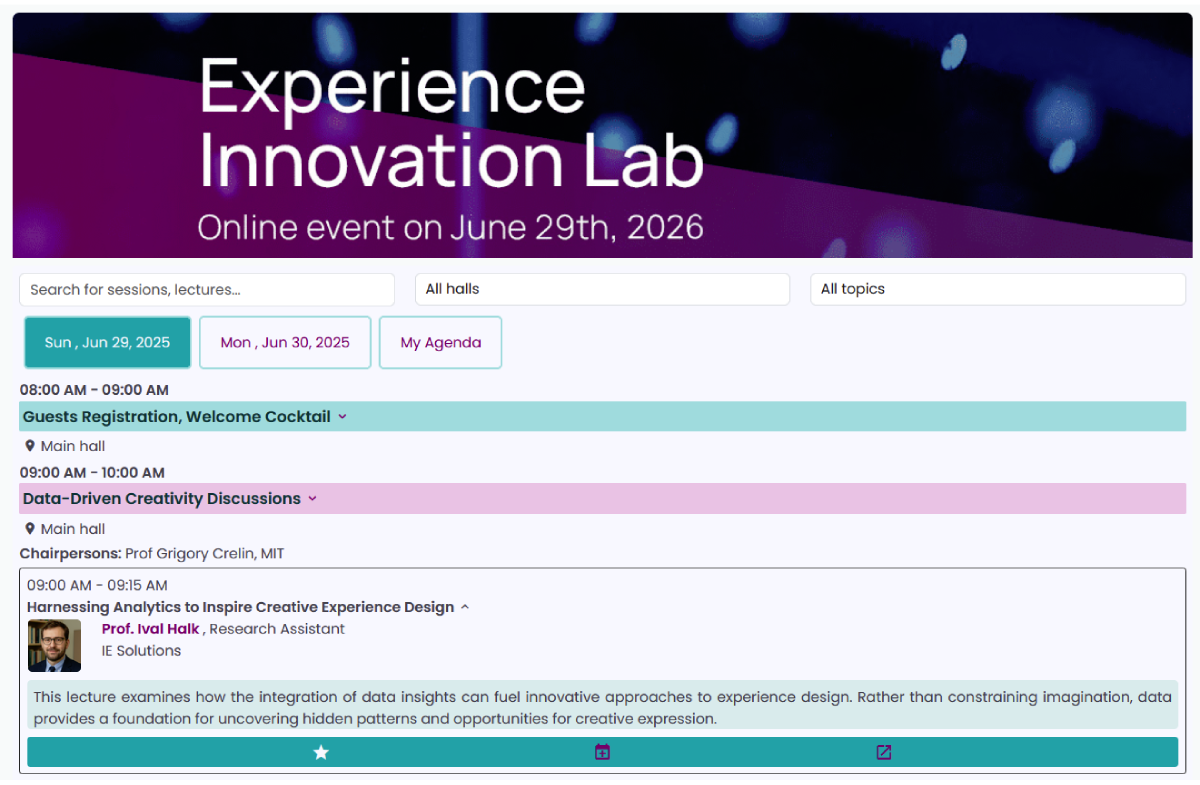Open the All topics dropdown

(997, 289)
